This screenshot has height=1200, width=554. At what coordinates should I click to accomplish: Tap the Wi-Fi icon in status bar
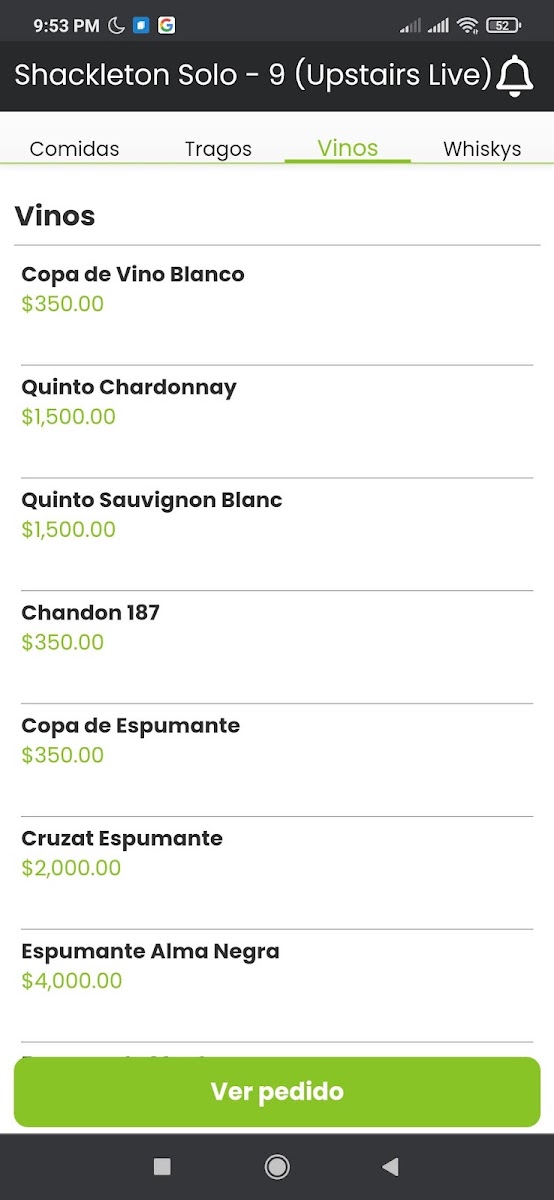pyautogui.click(x=467, y=26)
